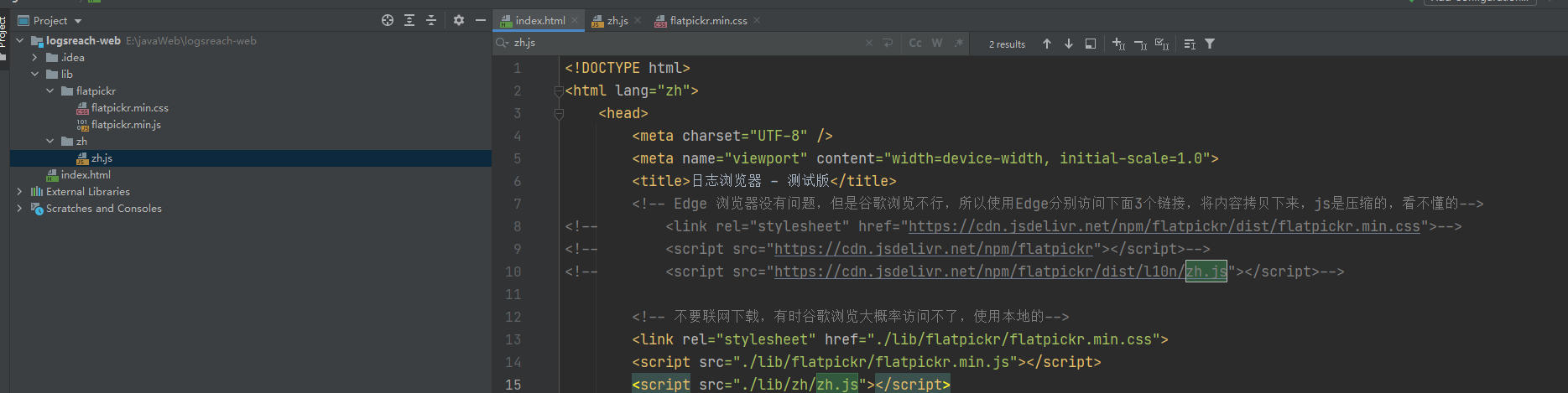Expand Scratches and Consoles node
Image resolution: width=1568 pixels, height=393 pixels.
point(20,208)
